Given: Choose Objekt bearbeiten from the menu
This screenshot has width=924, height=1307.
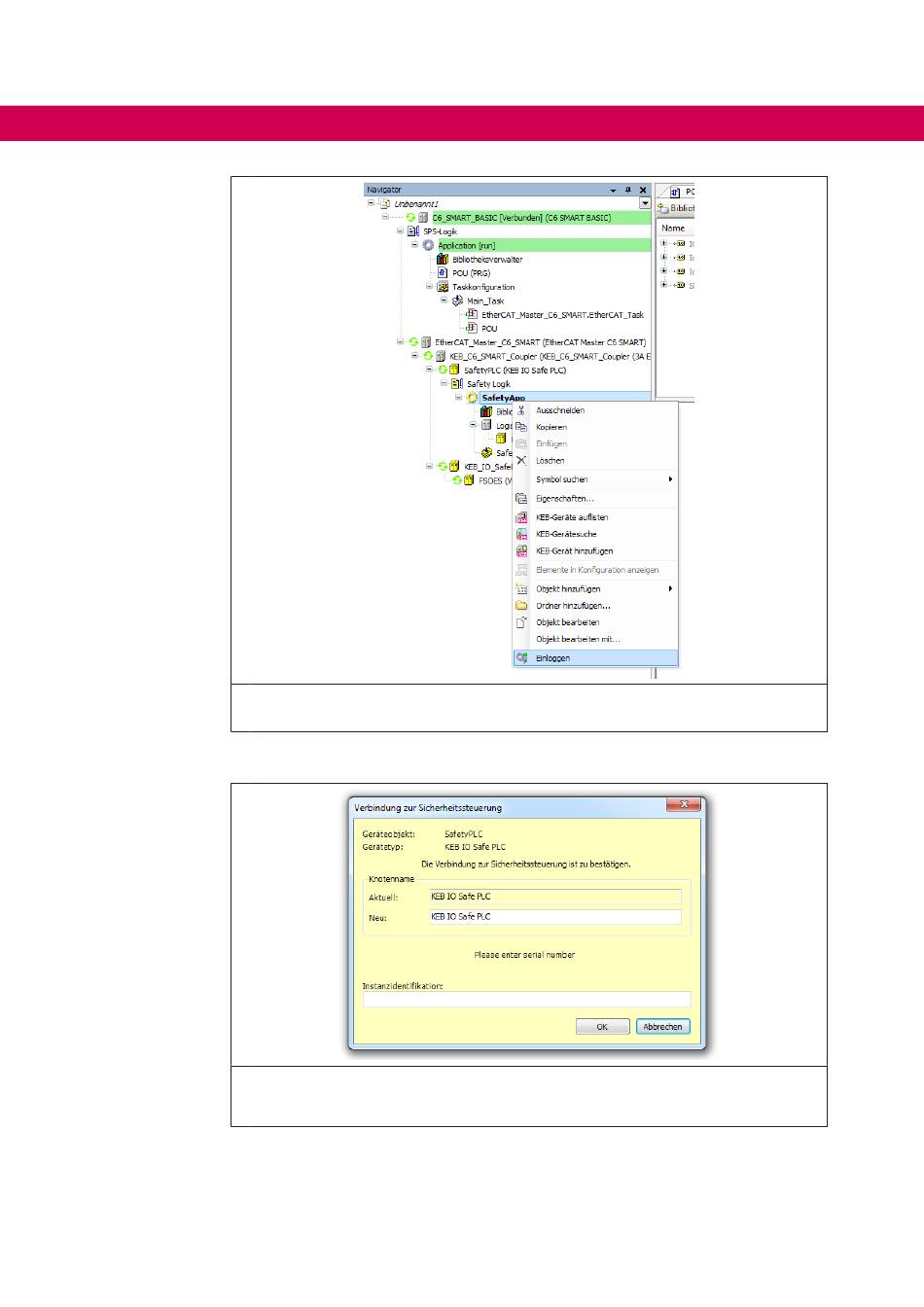Looking at the screenshot, I should 595,622.
